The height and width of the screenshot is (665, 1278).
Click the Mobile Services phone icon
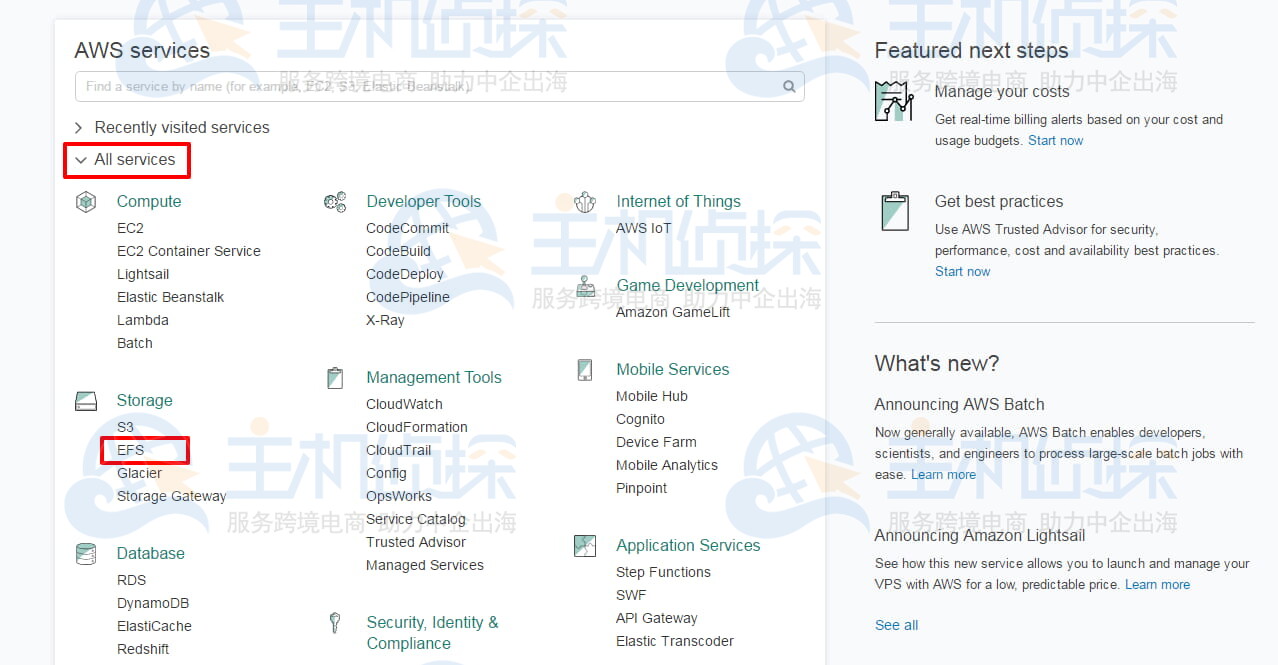coord(584,369)
